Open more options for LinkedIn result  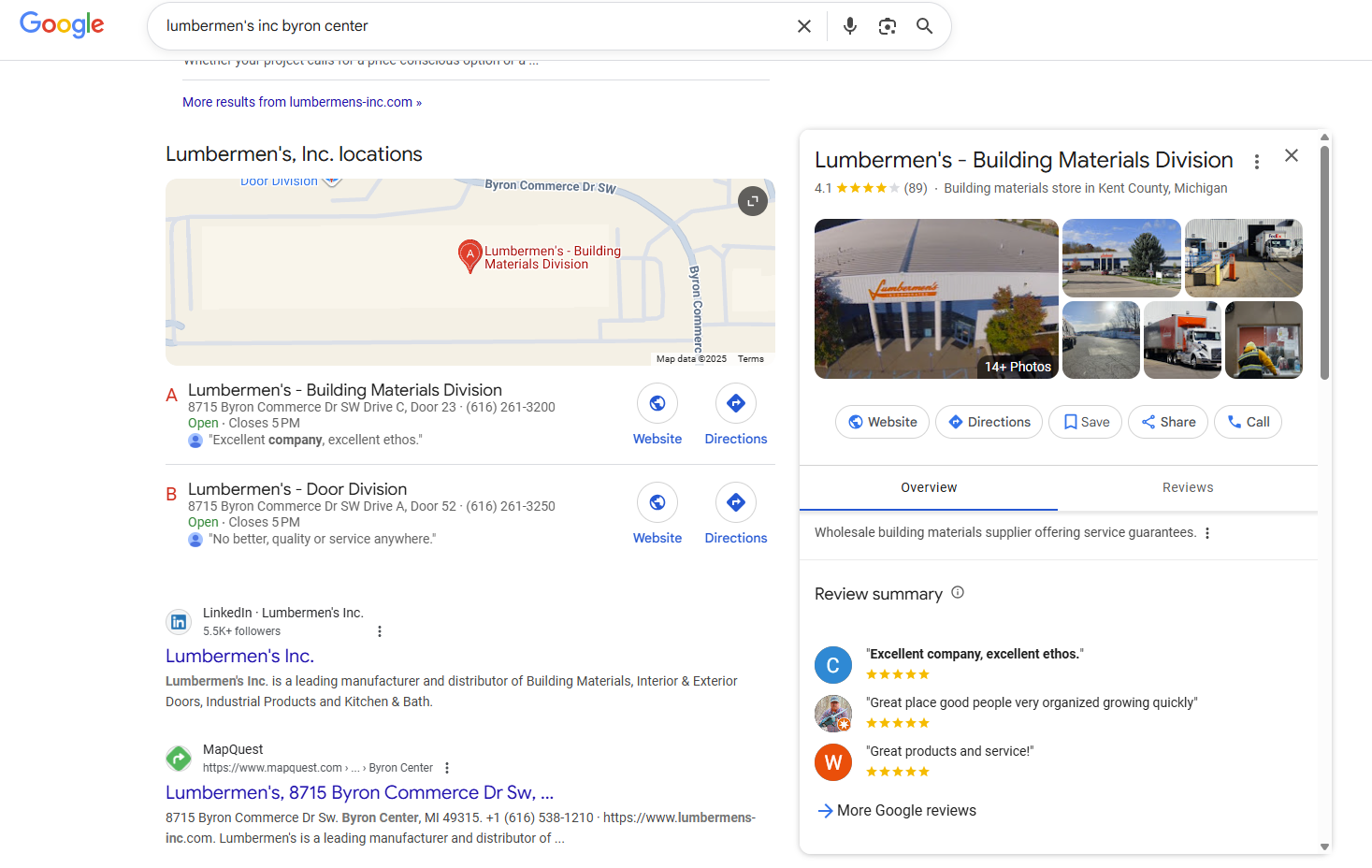380,631
